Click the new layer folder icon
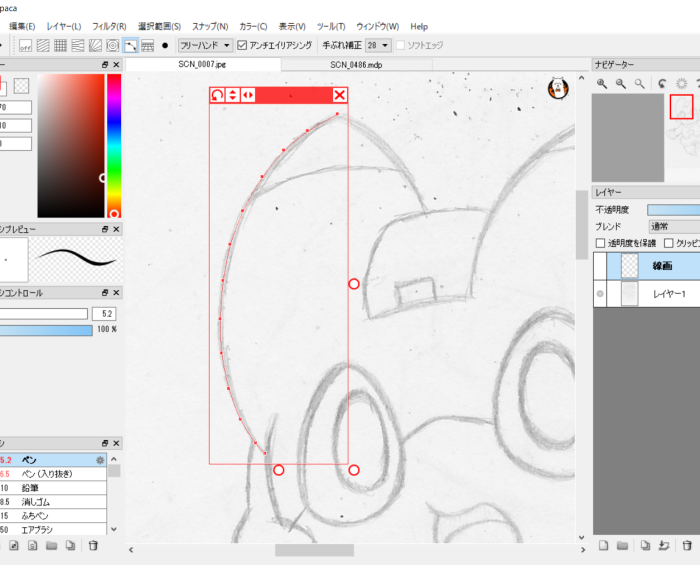Screen dimensions: 700x565 tap(622, 545)
